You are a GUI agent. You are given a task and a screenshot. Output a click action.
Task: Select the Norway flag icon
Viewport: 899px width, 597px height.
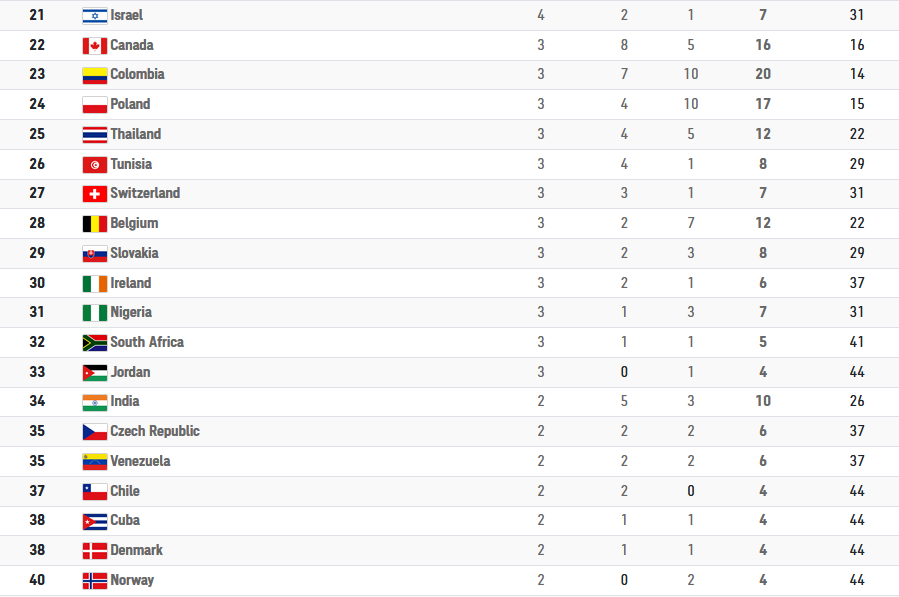(x=95, y=581)
